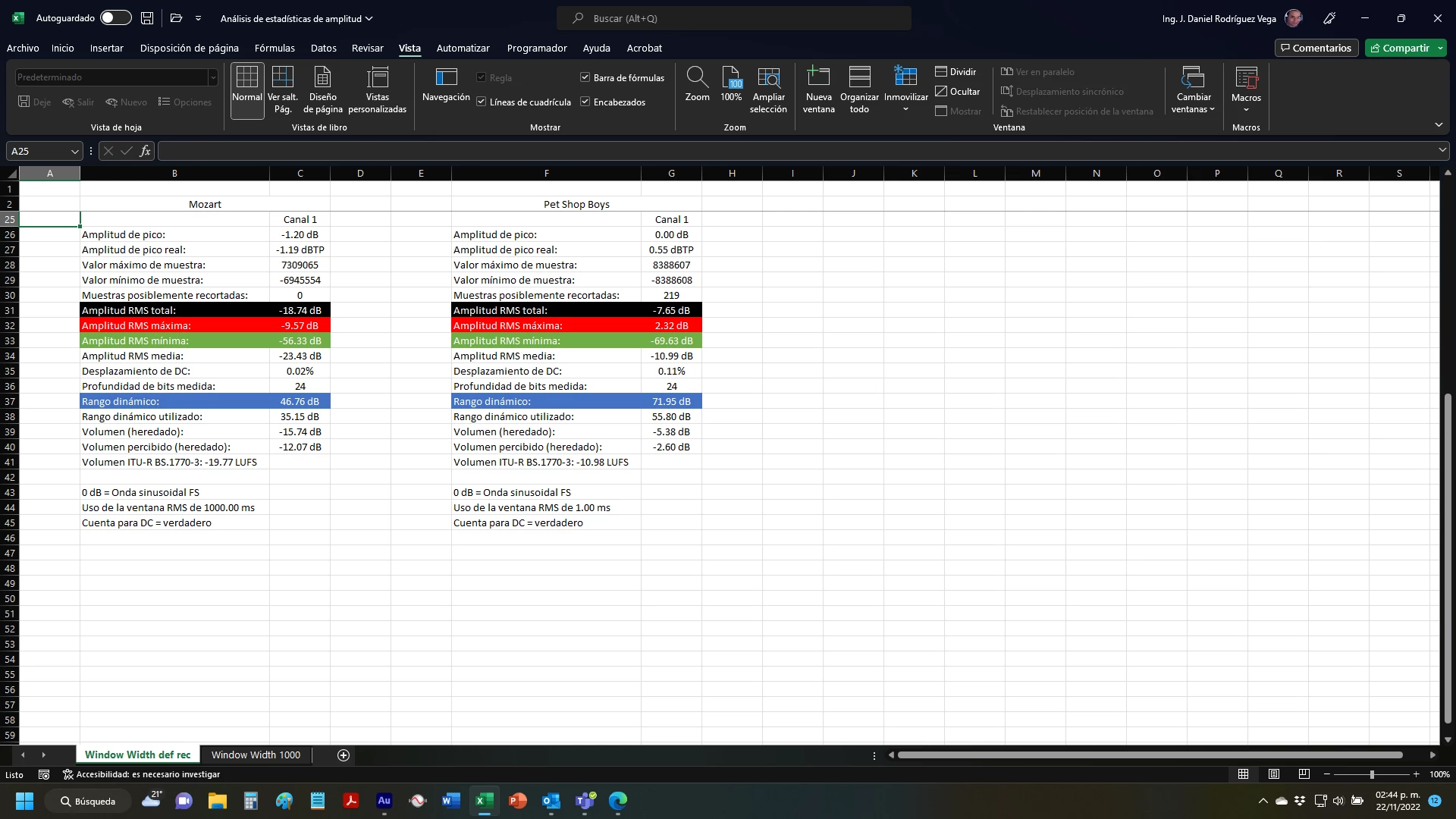The image size is (1456, 819).
Task: Switch to Window Width 1000 sheet
Action: 256,755
